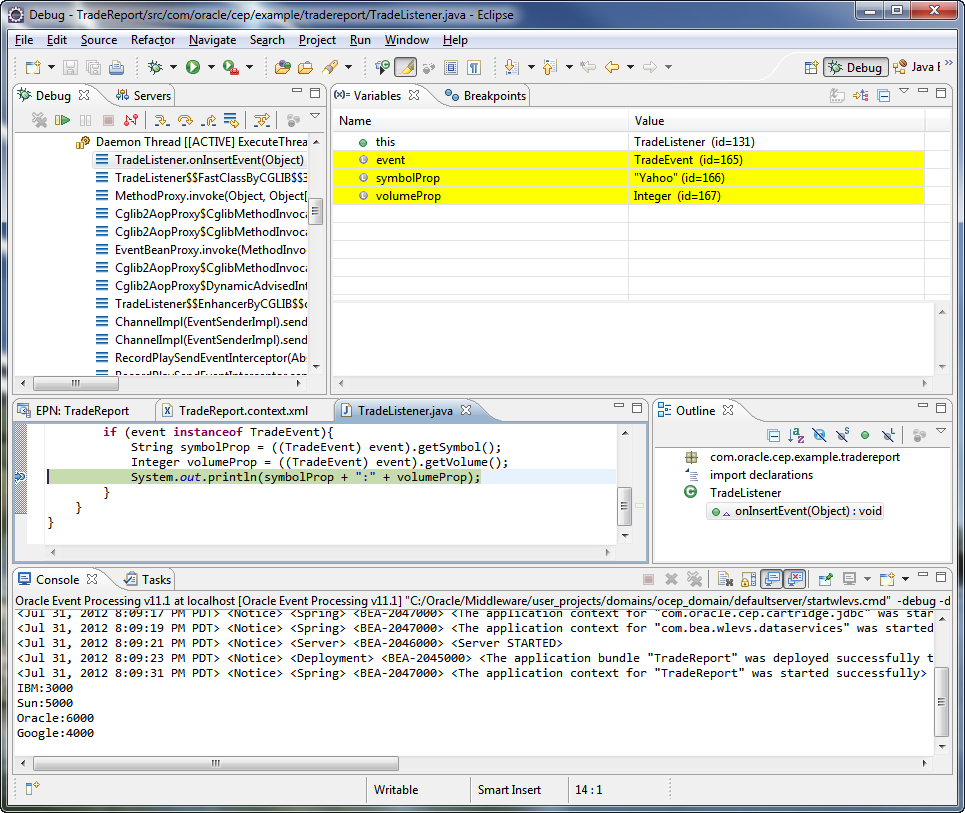965x813 pixels.
Task: Switch to the Servers tab
Action: [144, 96]
